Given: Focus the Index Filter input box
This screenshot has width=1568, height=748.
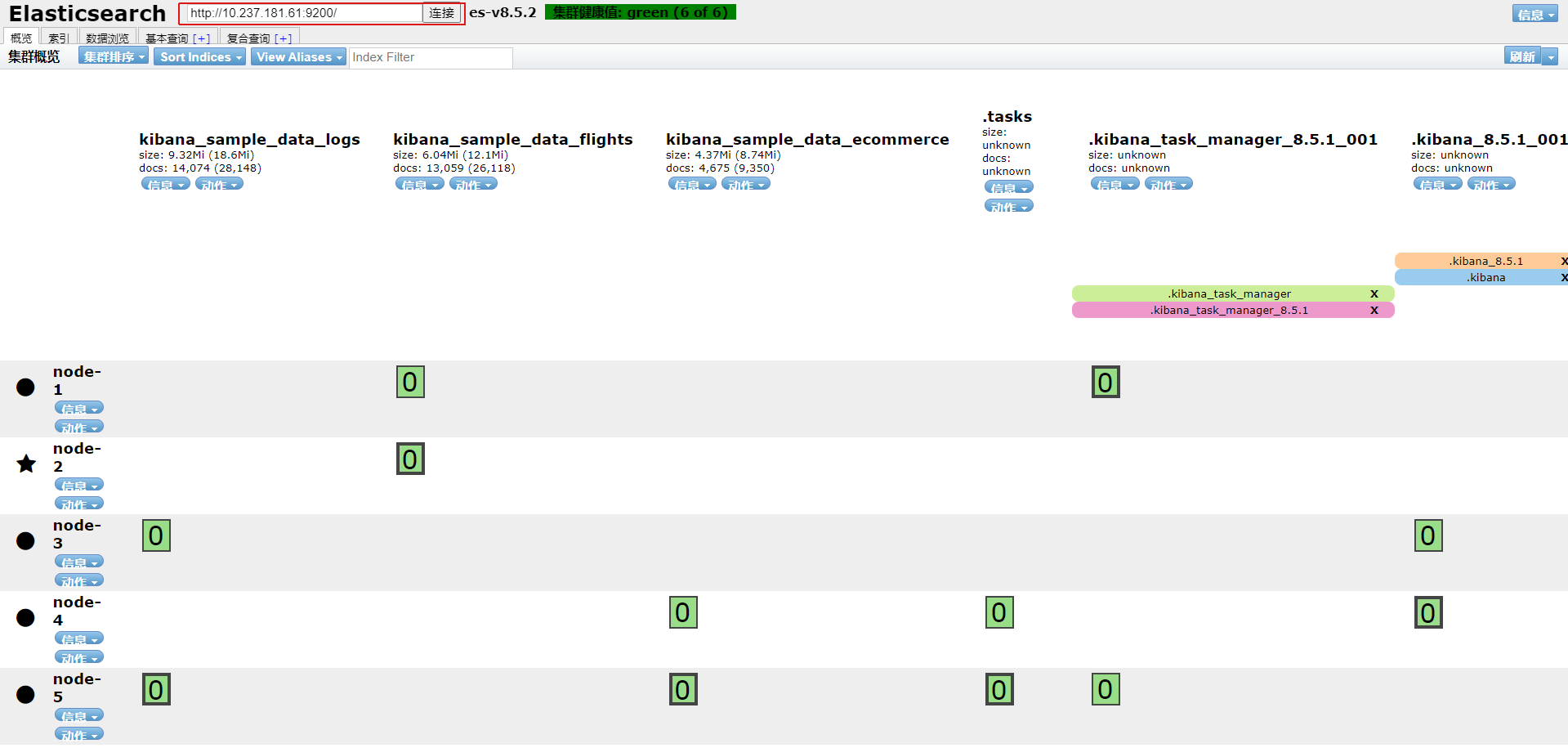Looking at the screenshot, I should [431, 57].
